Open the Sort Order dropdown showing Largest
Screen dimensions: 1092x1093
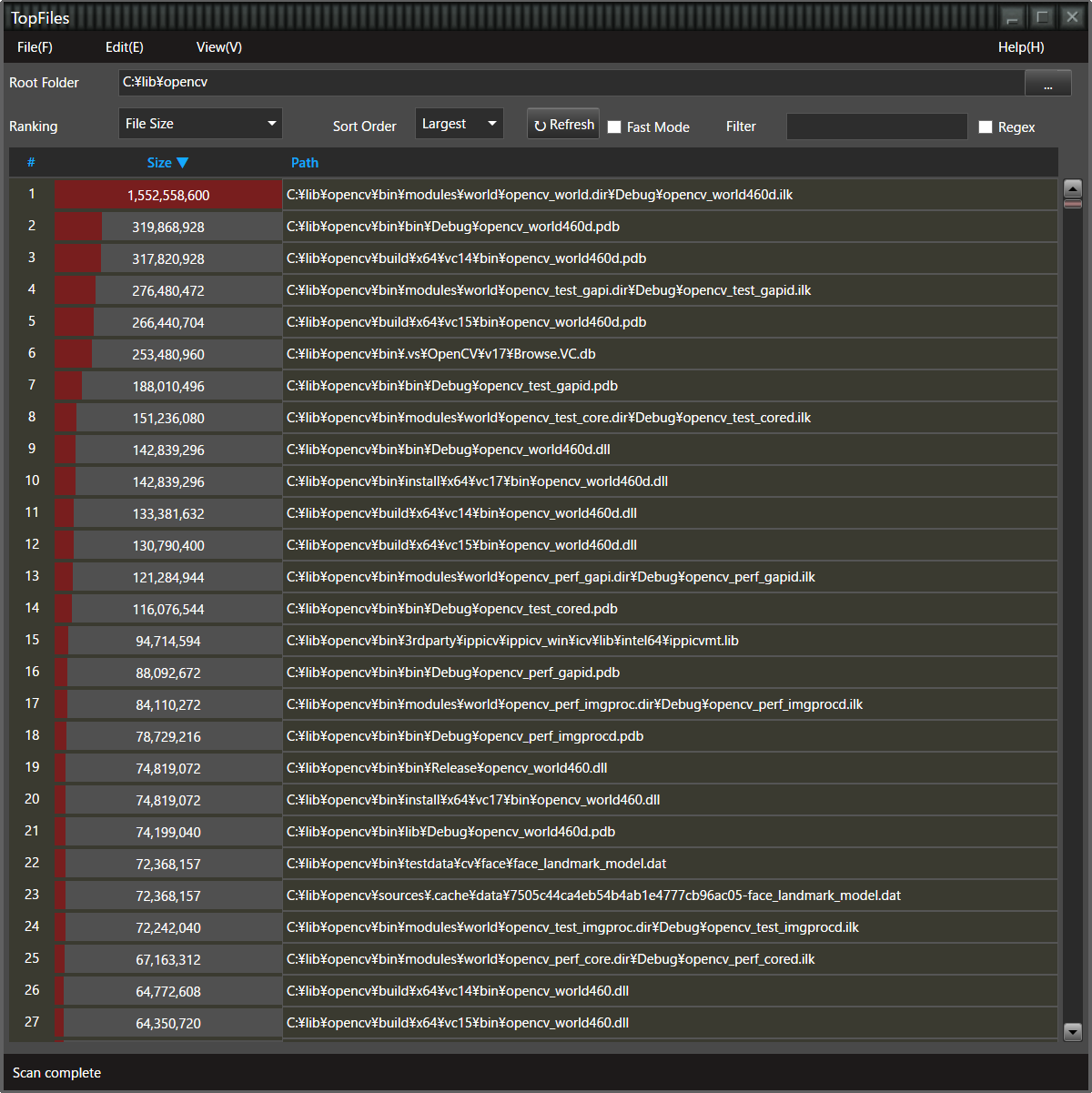459,123
